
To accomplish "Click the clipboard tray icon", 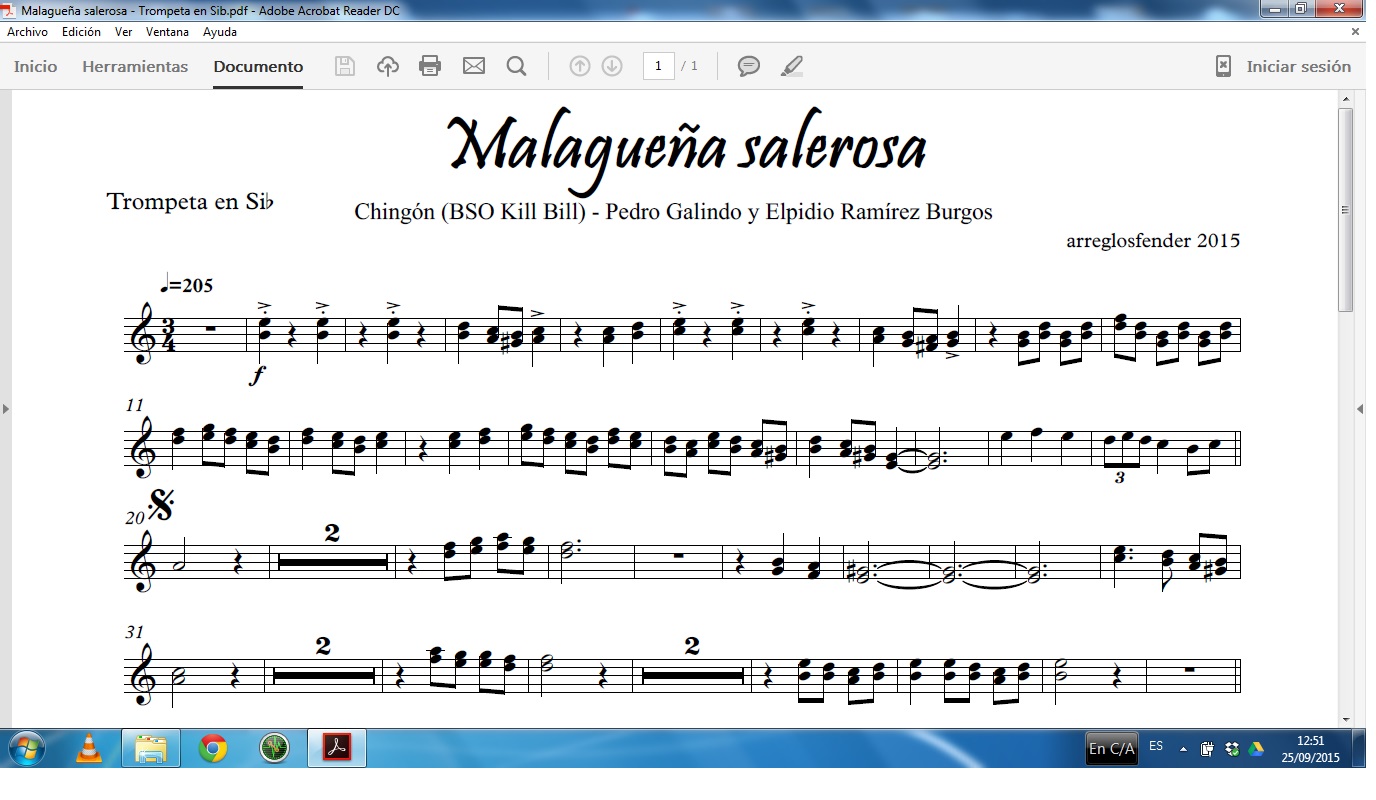I will pos(1208,749).
